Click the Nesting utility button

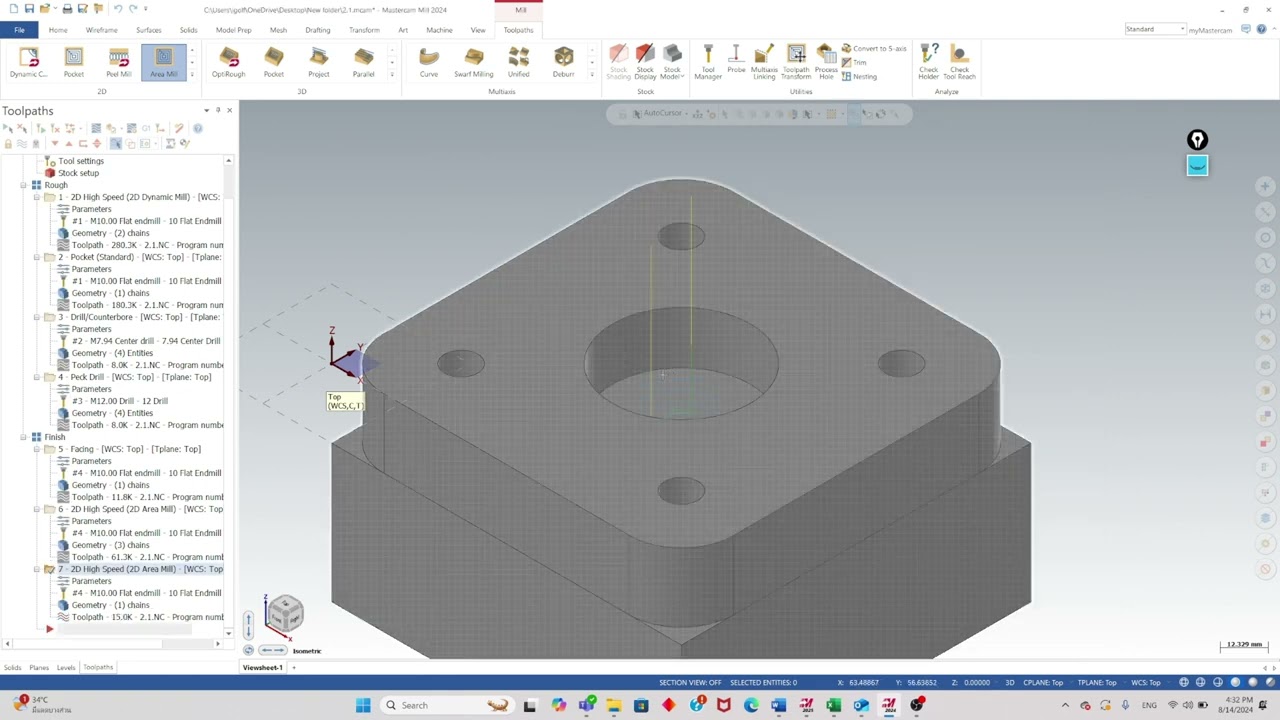point(860,76)
